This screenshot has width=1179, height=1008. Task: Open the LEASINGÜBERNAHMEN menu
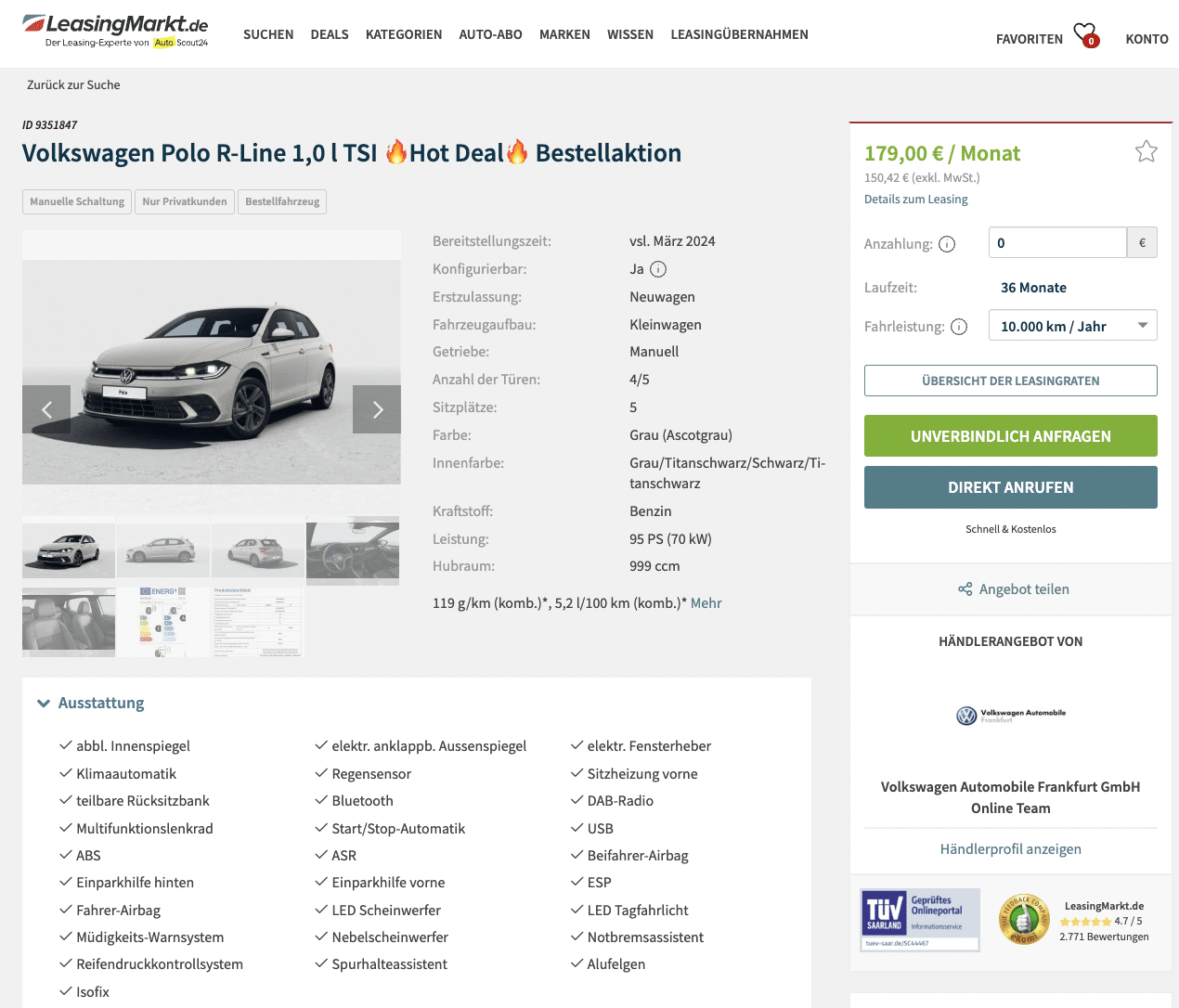(740, 34)
